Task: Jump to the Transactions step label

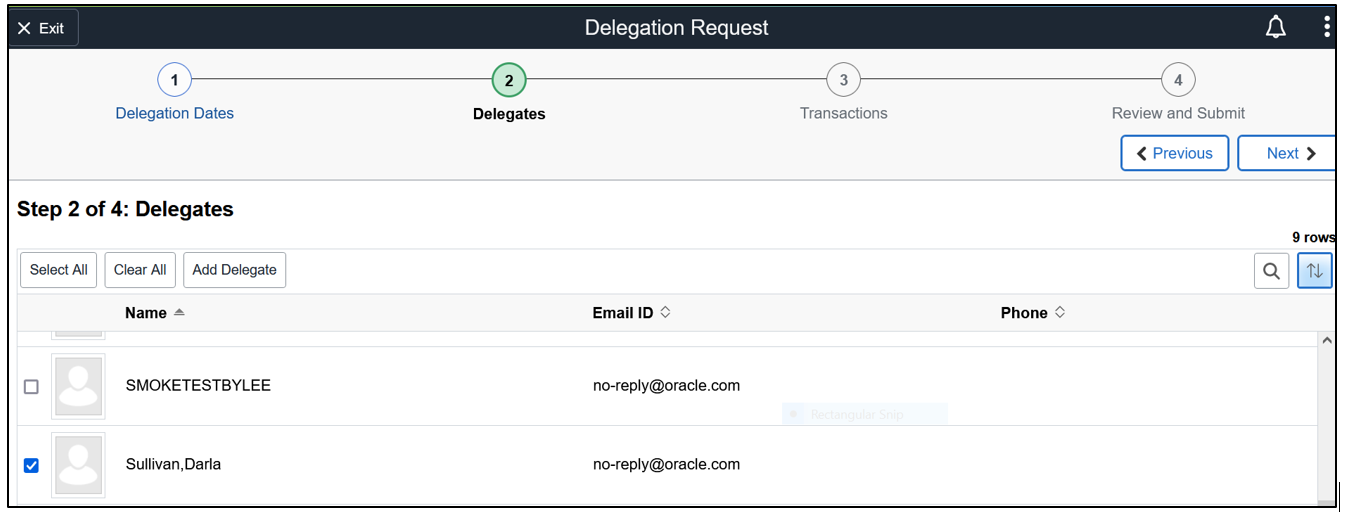Action: click(x=843, y=114)
